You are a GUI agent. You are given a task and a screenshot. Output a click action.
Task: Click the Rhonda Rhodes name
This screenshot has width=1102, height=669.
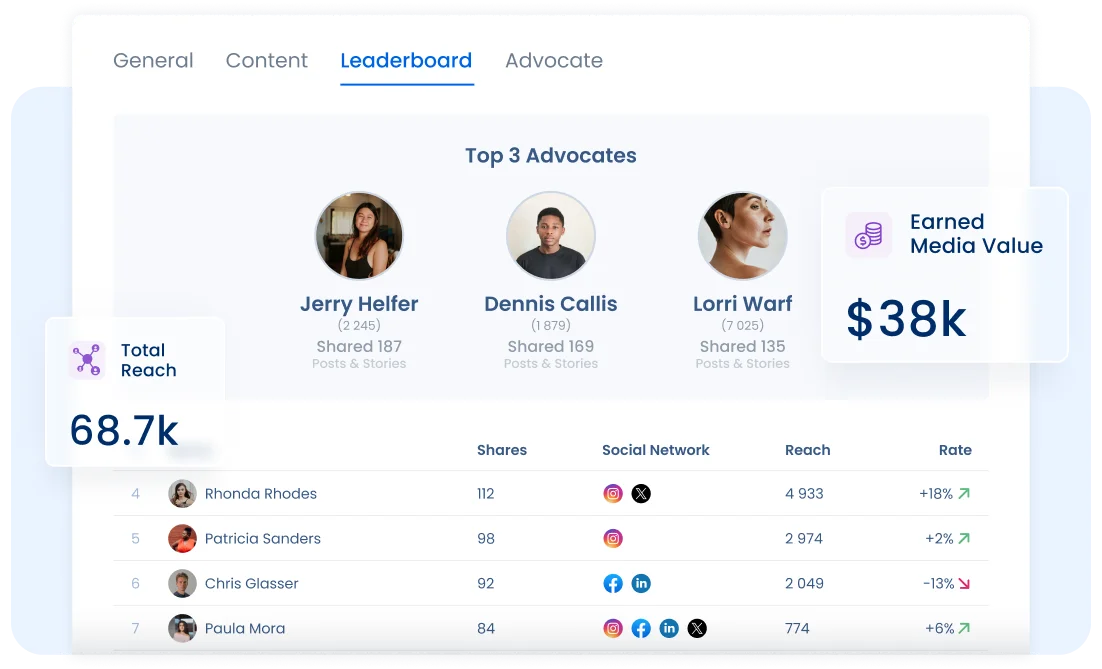260,493
